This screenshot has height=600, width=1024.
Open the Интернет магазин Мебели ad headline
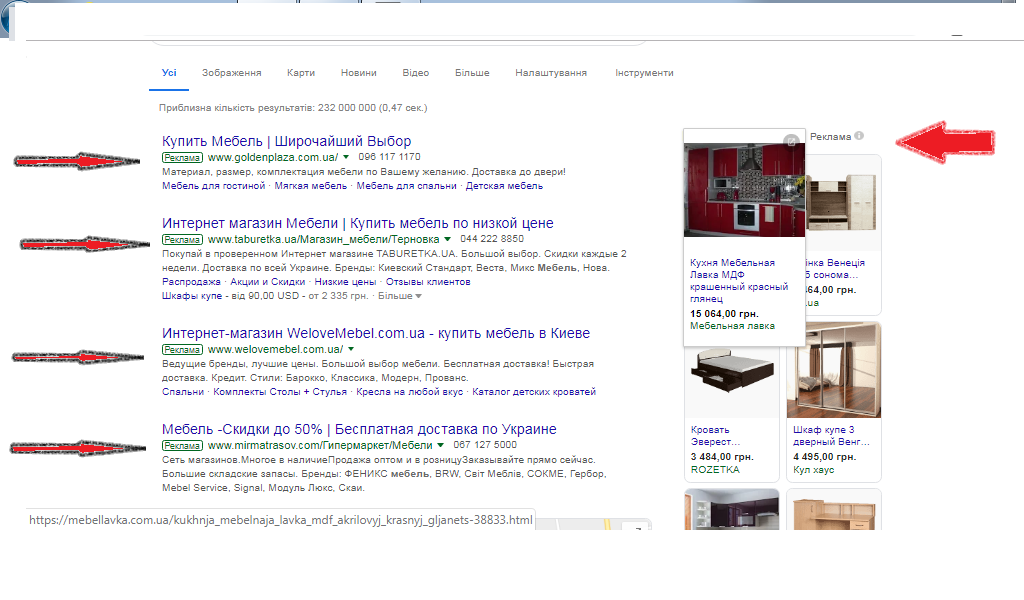click(358, 223)
